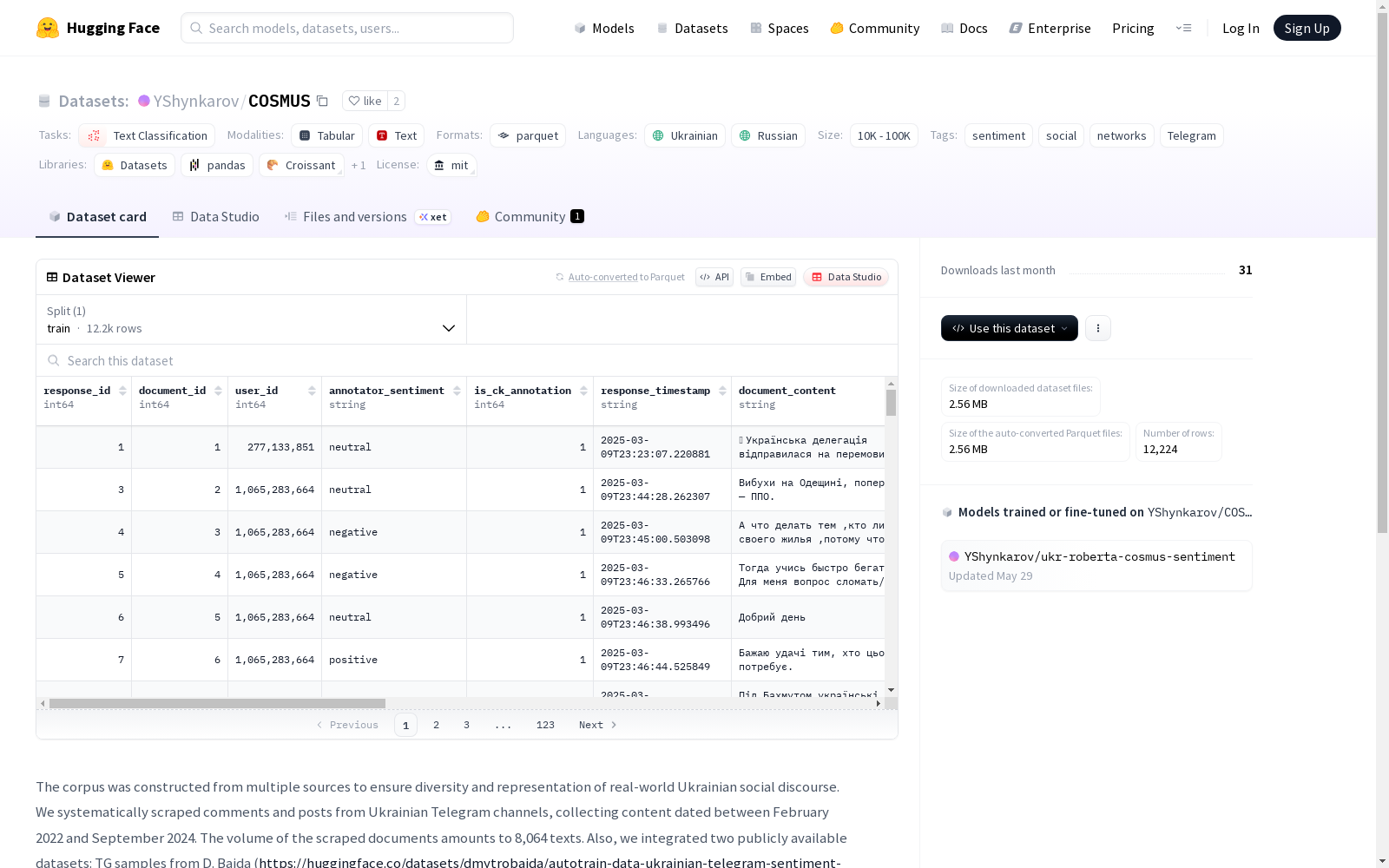Go to Spaces in top navigation
Image resolution: width=1389 pixels, height=868 pixels.
(780, 28)
